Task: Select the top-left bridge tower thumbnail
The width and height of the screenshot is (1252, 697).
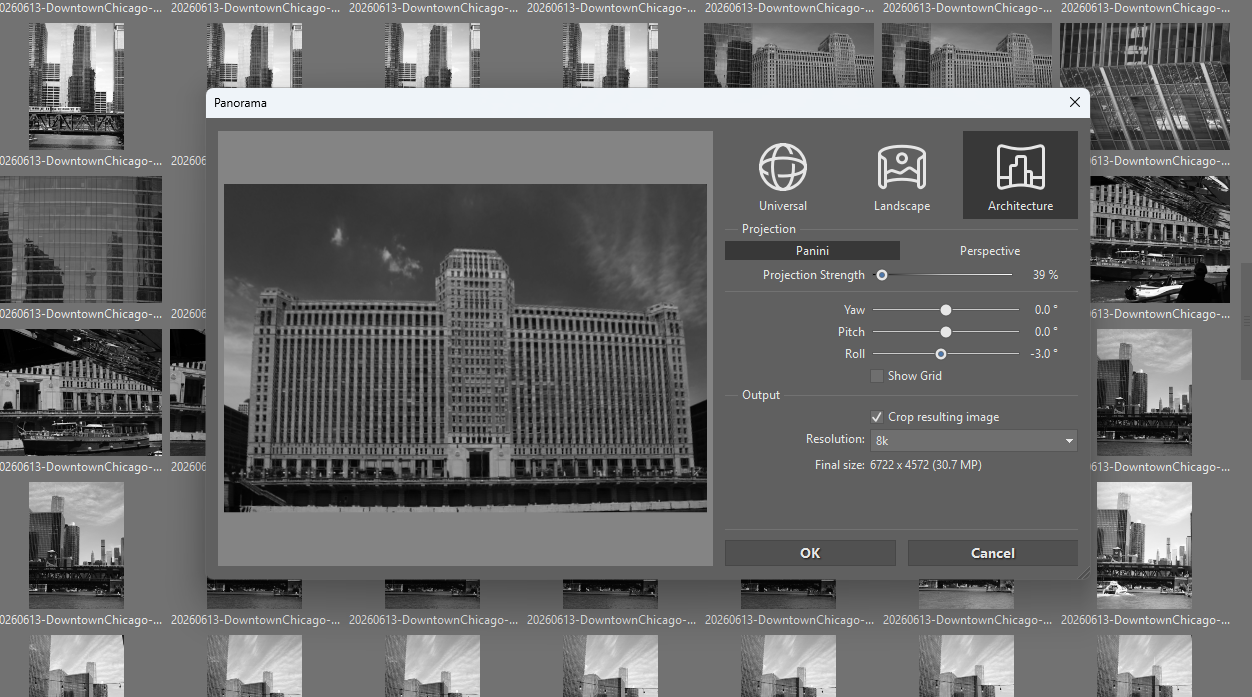Action: click(76, 85)
